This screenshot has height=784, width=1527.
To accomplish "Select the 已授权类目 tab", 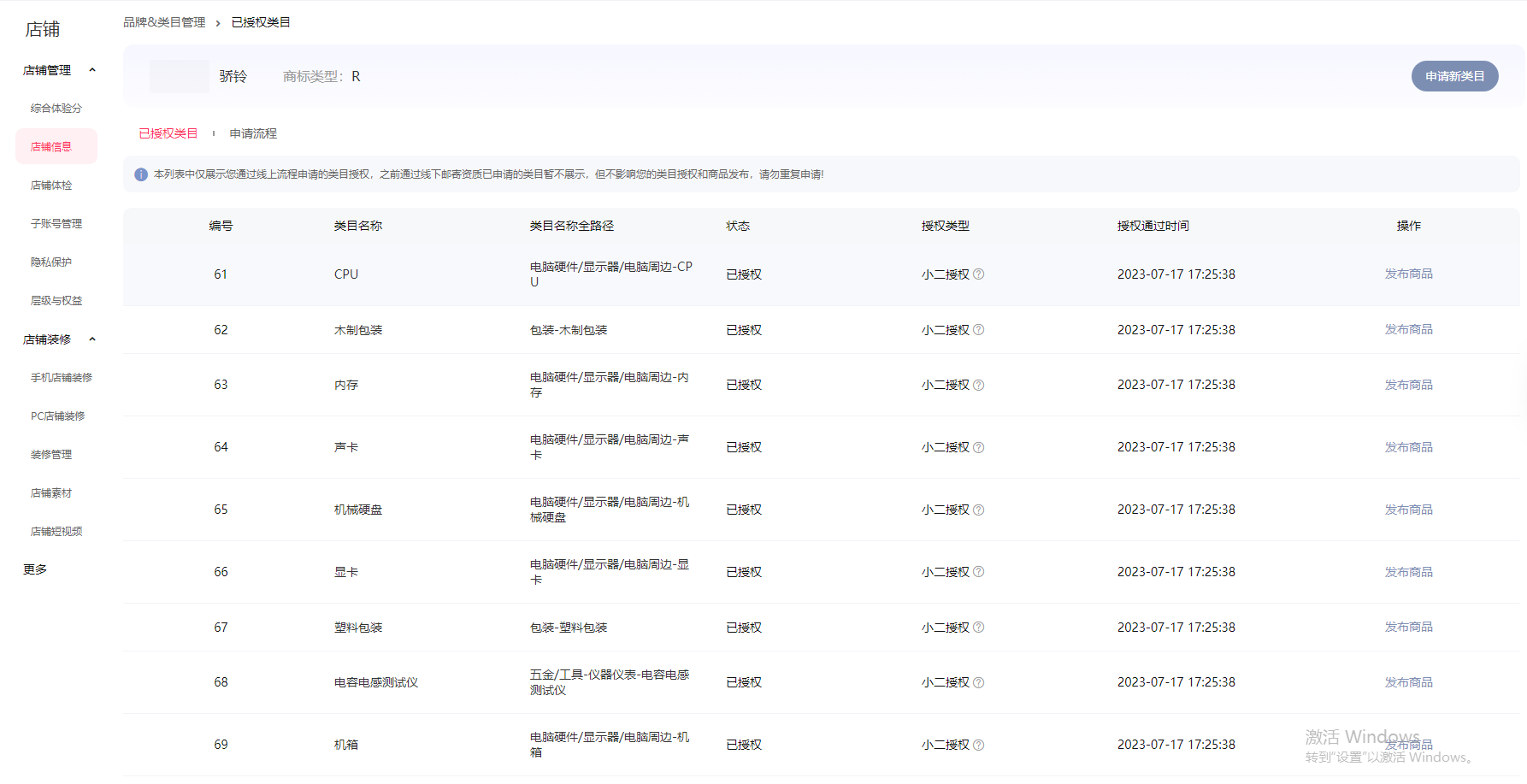I will 168,133.
